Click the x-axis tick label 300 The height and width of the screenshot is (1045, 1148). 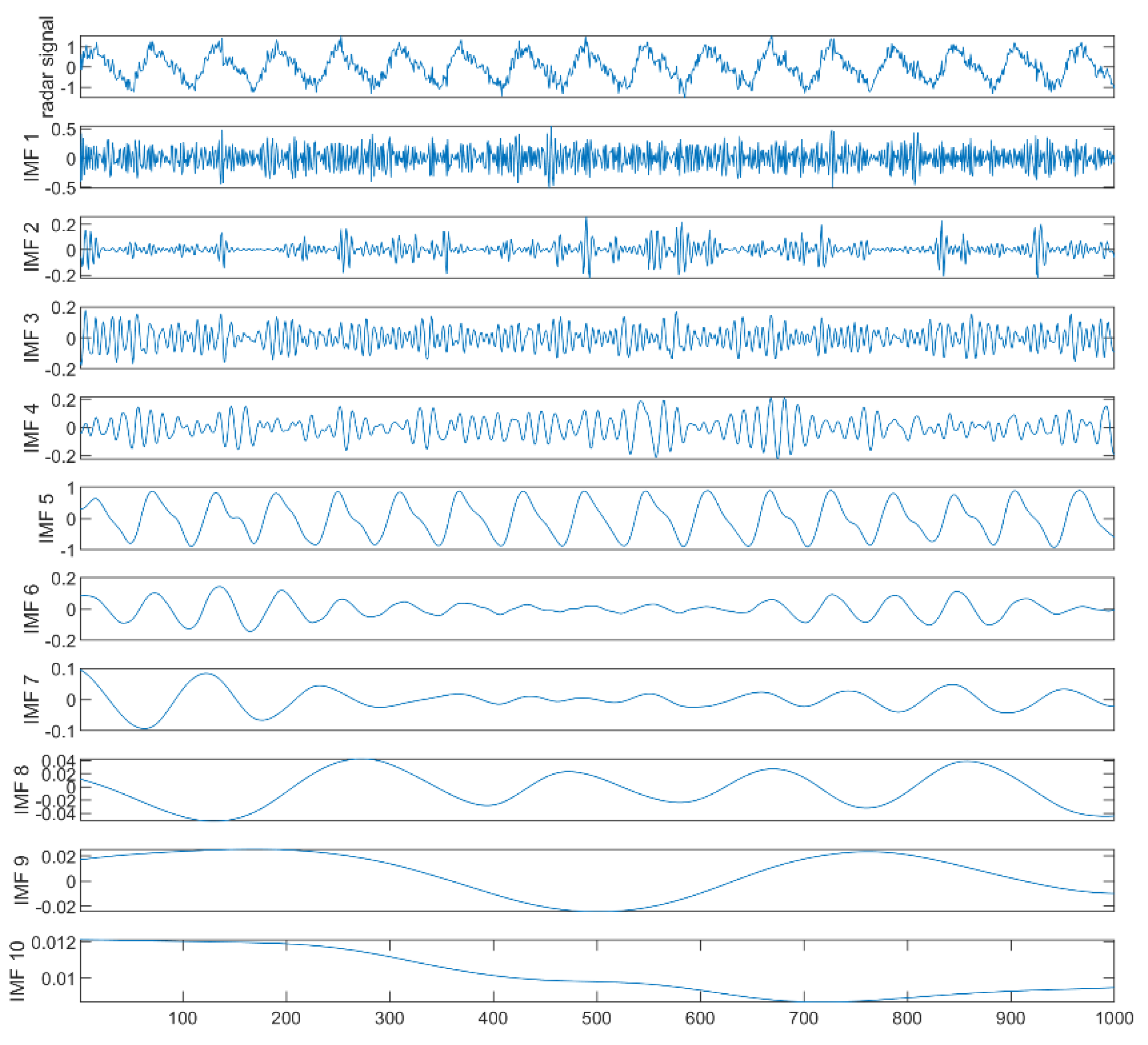390,1018
